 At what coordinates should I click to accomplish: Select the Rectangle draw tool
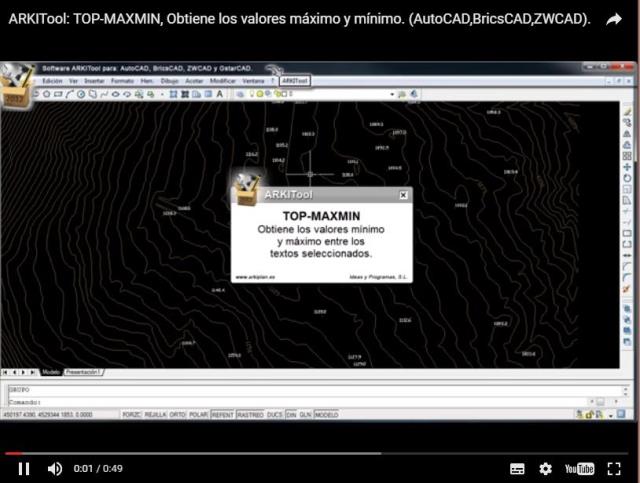pos(58,94)
